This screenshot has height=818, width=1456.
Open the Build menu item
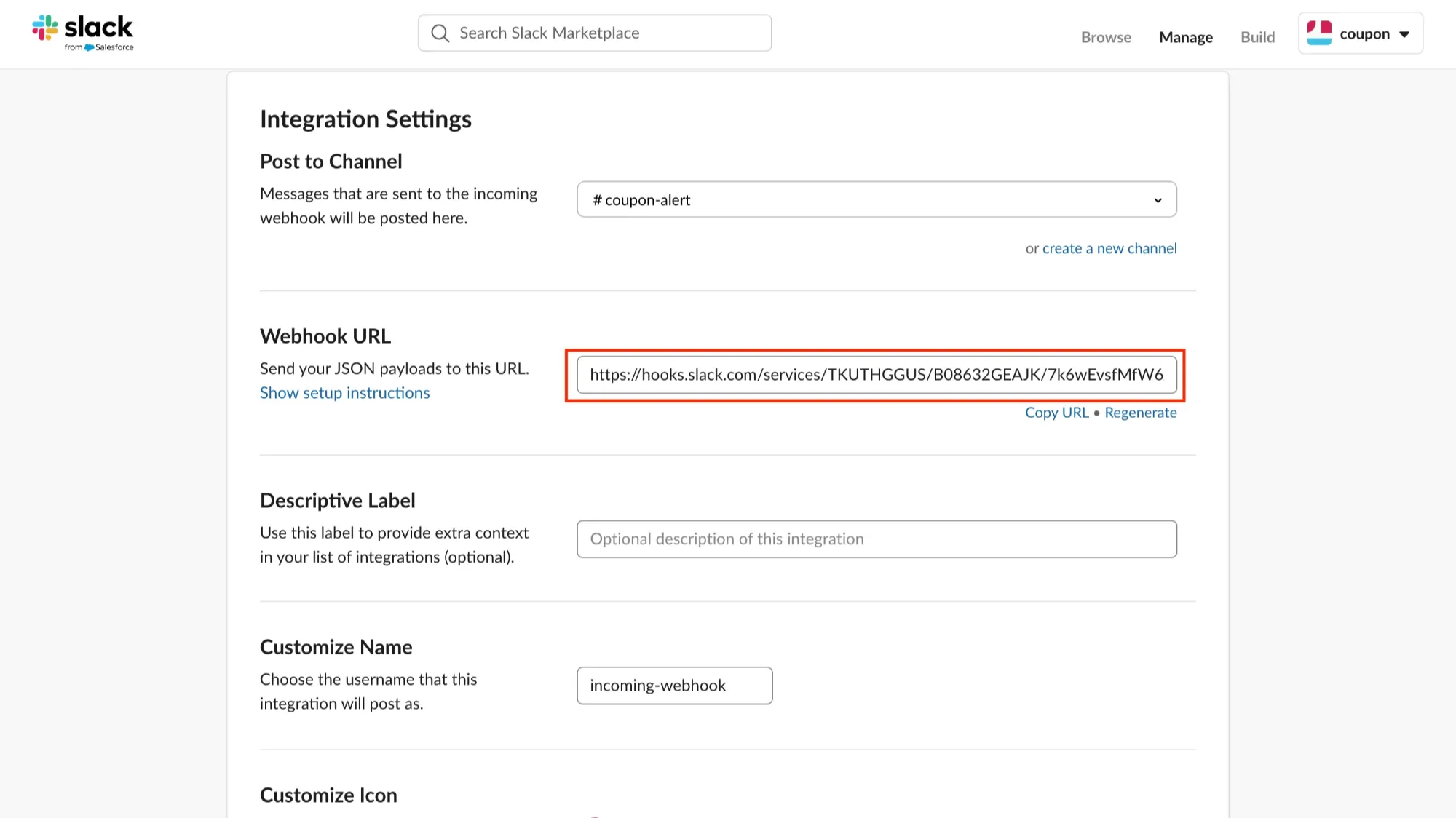pos(1257,37)
